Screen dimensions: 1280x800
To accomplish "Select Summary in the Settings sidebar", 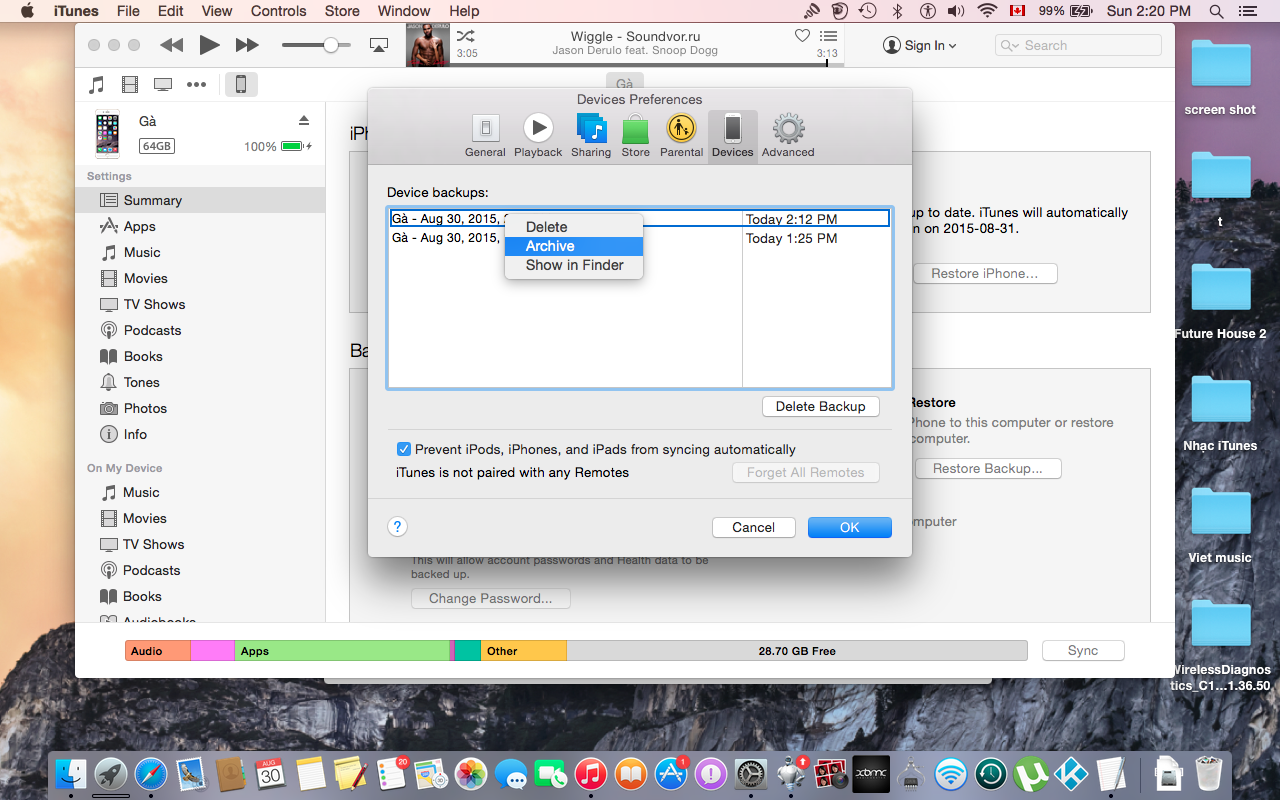I will [x=200, y=200].
